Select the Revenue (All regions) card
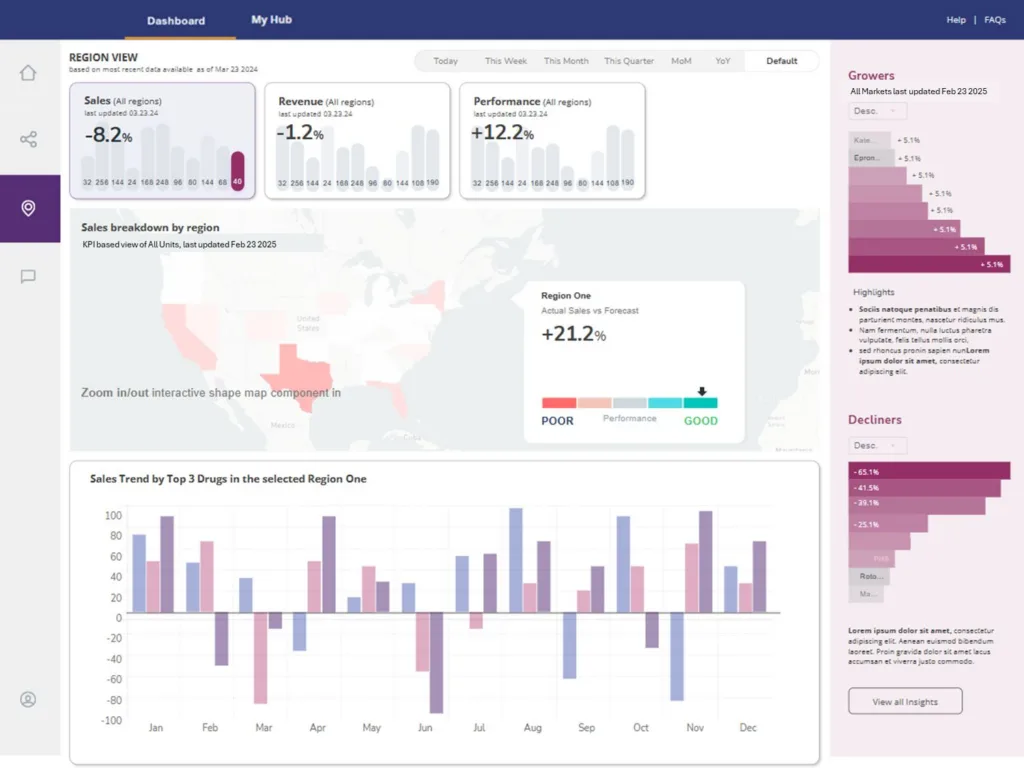 point(357,140)
